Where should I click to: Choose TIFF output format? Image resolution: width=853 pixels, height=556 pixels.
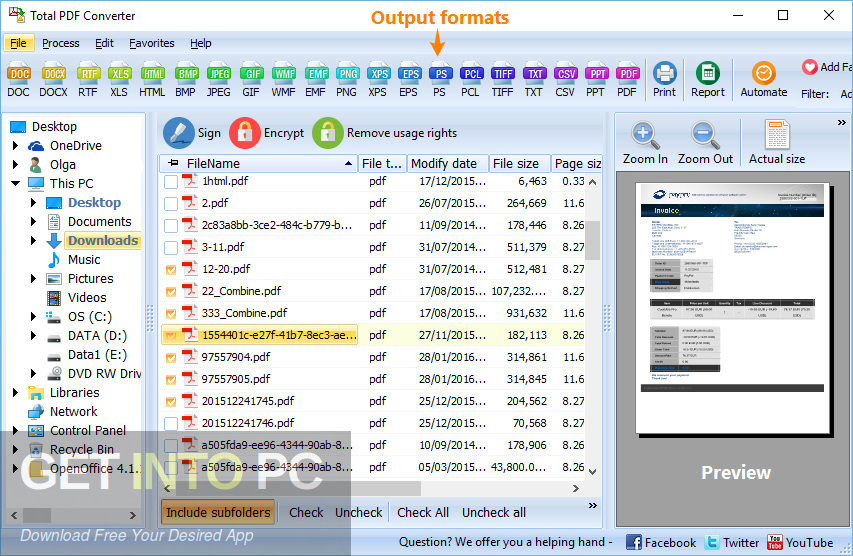click(x=503, y=81)
